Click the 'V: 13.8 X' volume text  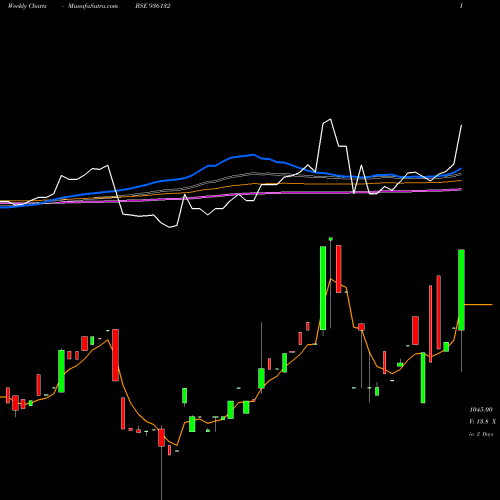tap(482, 422)
